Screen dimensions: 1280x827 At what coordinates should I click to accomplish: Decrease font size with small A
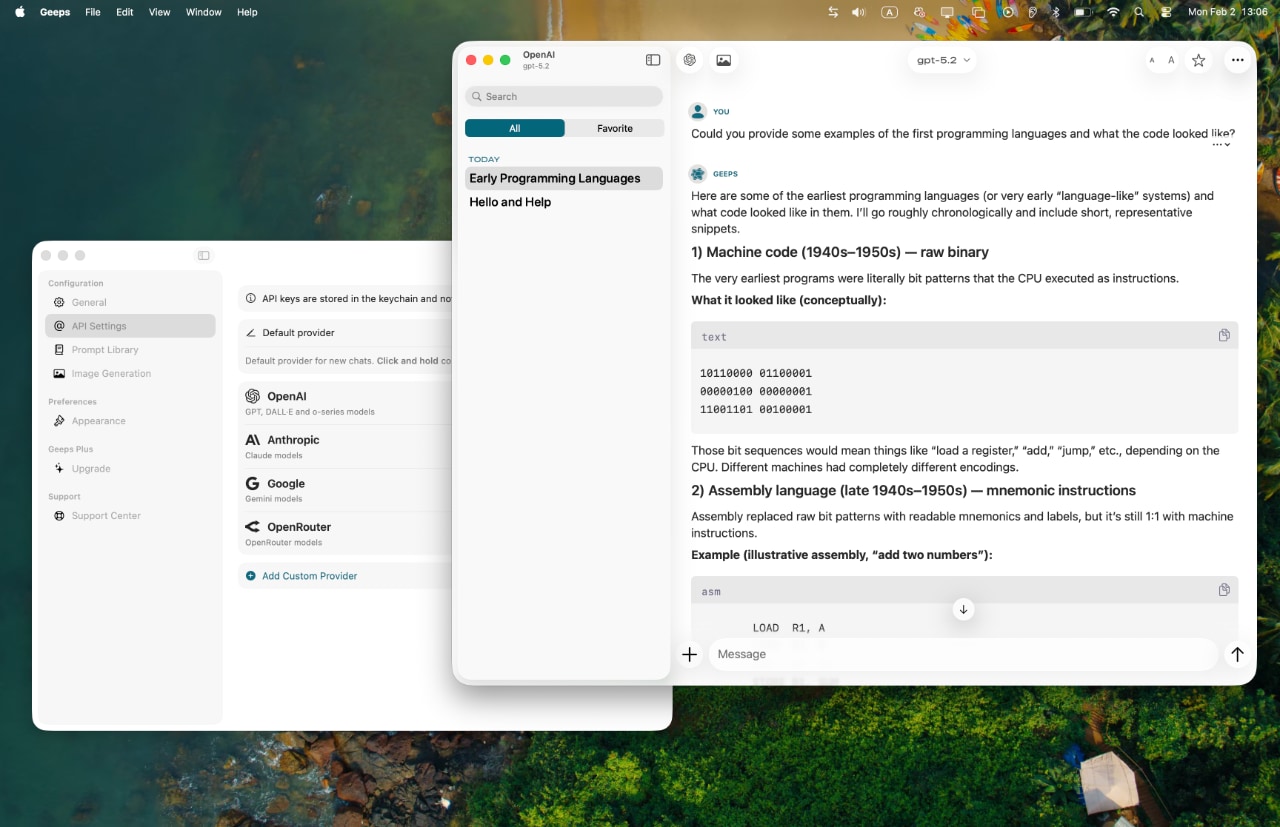[1152, 60]
